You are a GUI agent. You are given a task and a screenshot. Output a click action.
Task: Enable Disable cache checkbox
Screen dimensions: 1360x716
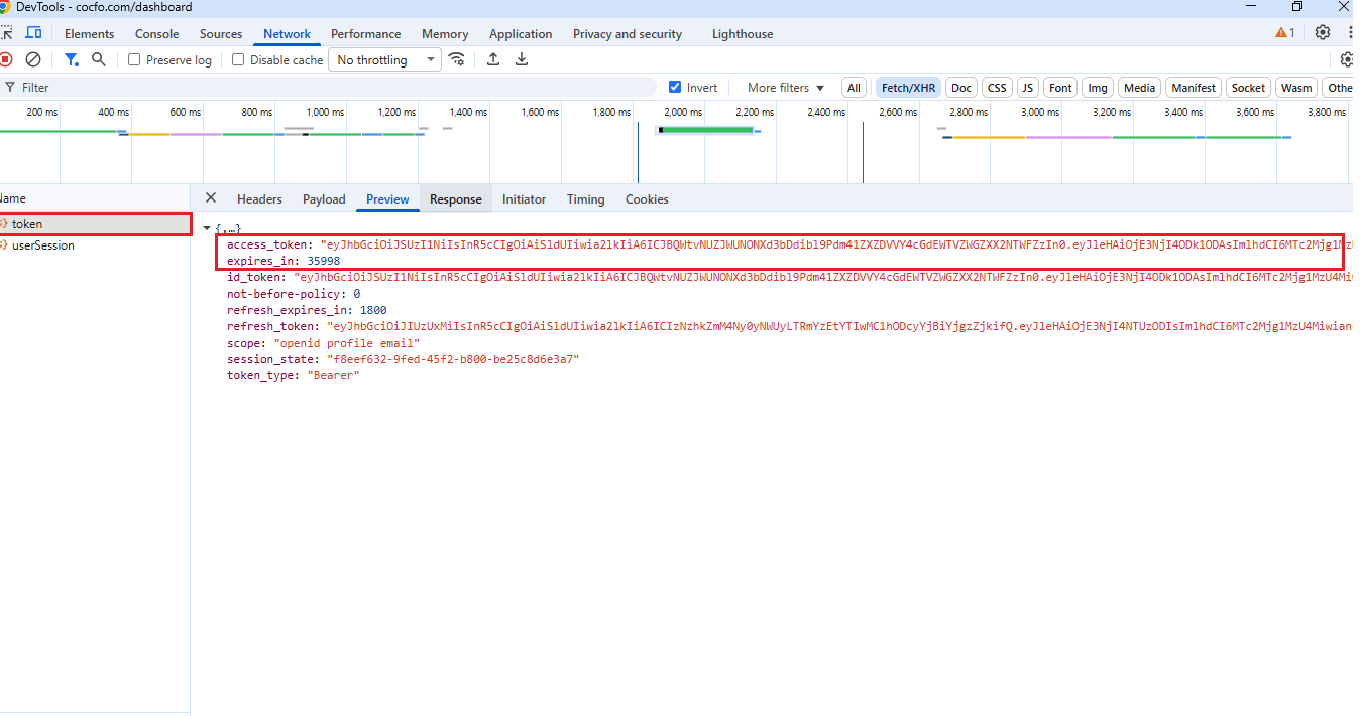238,59
